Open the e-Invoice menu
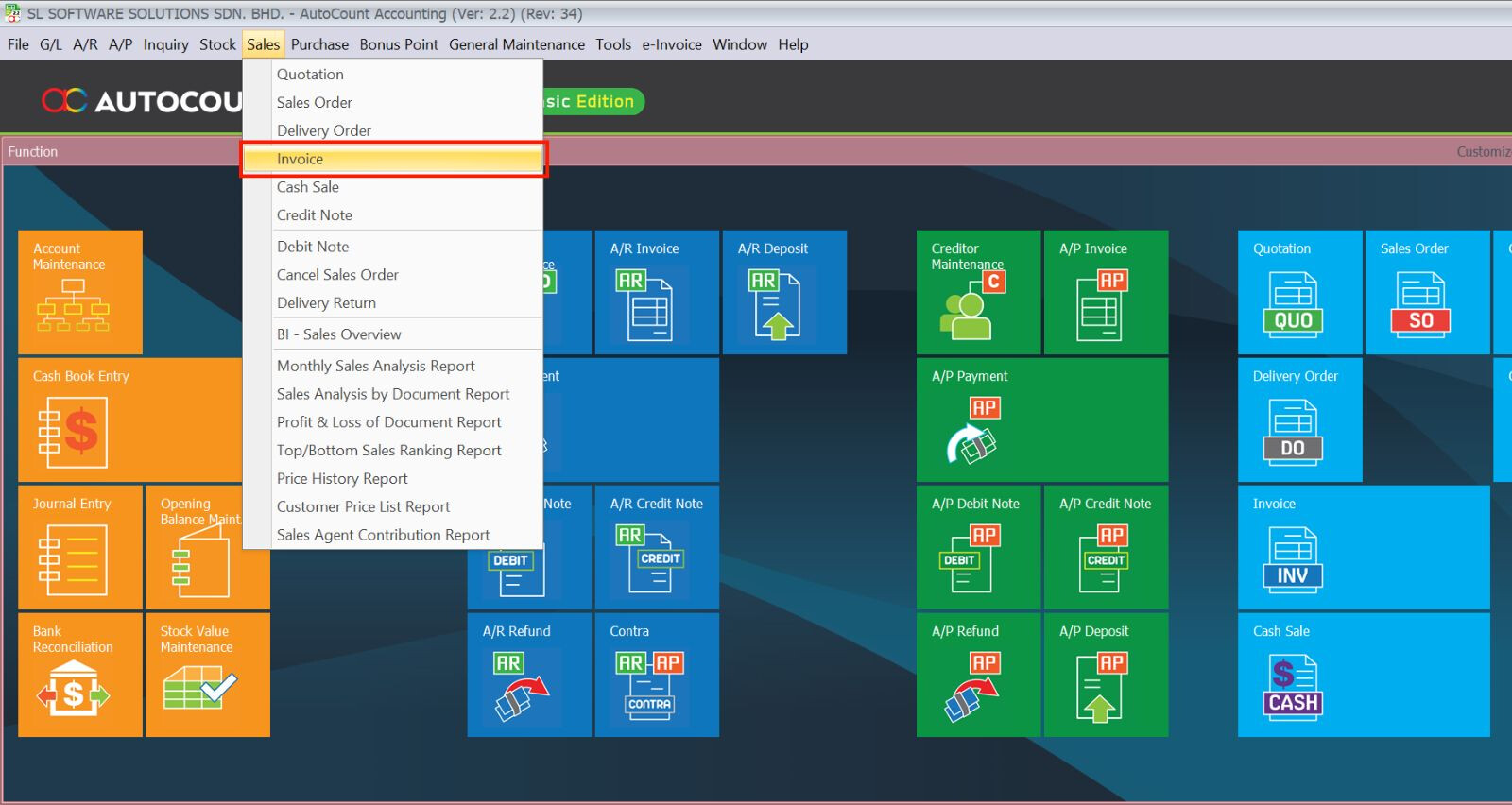1512x805 pixels. point(671,44)
